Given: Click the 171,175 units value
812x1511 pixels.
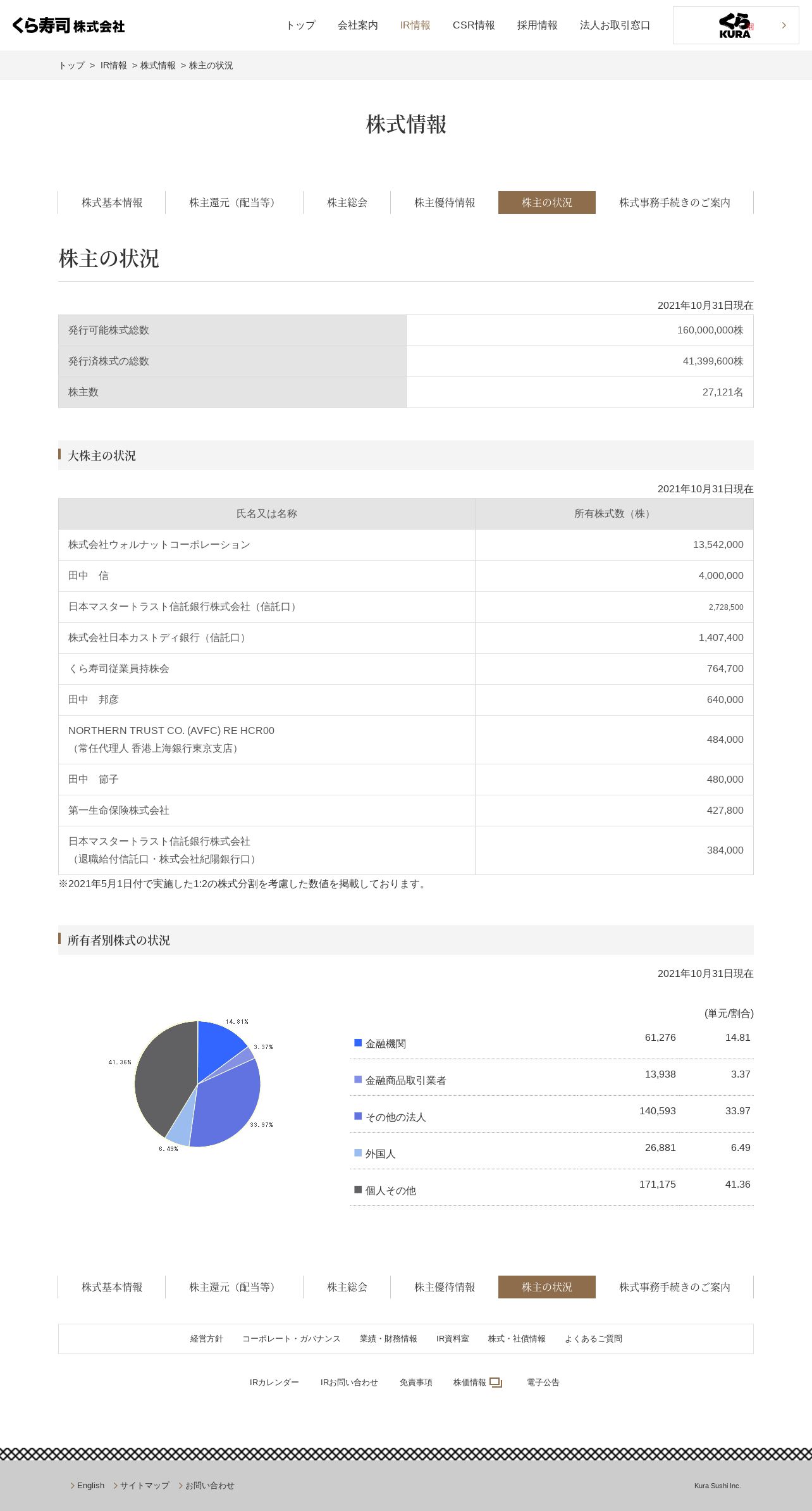Looking at the screenshot, I should point(658,1185).
